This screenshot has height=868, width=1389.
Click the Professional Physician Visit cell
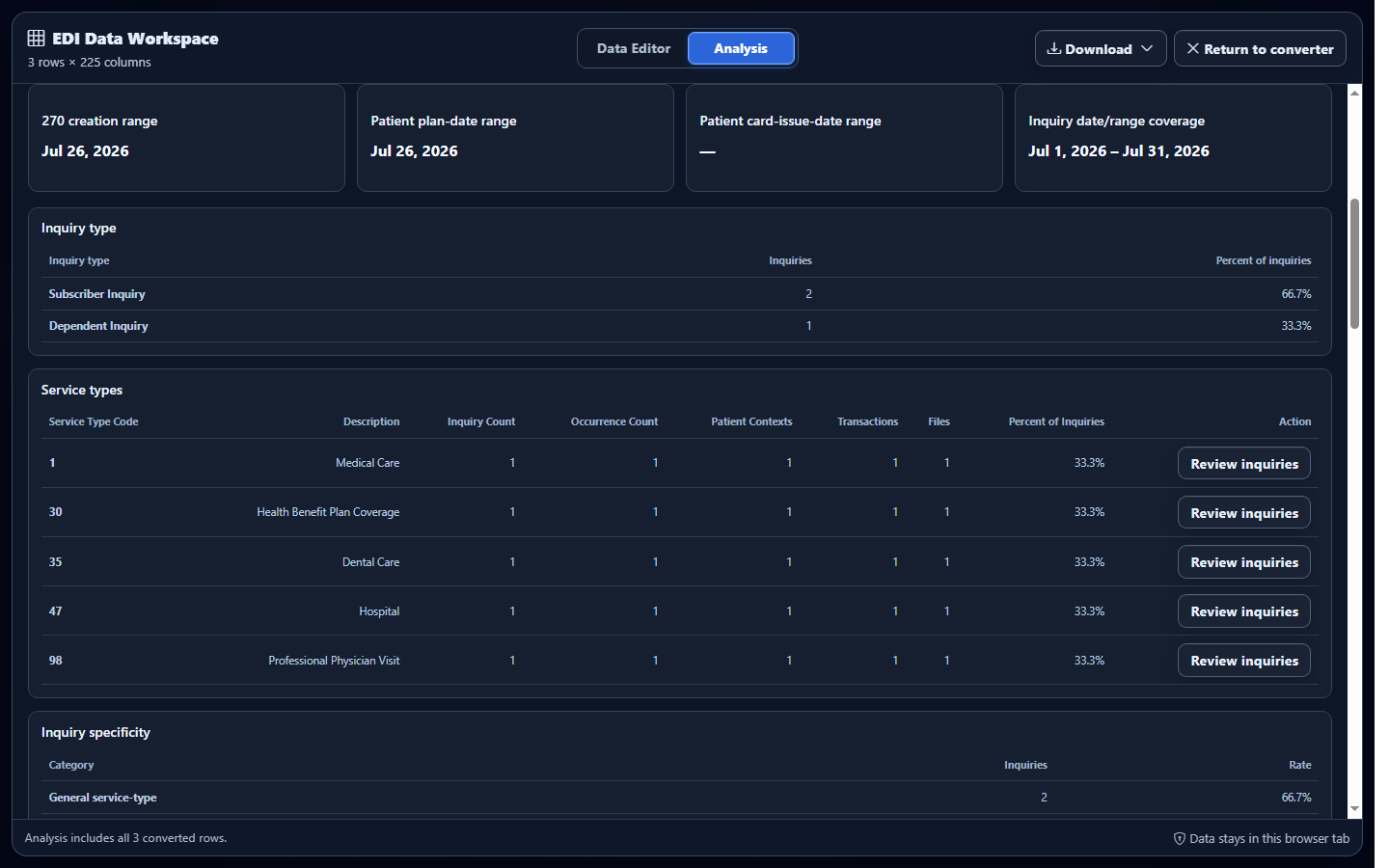coord(334,661)
